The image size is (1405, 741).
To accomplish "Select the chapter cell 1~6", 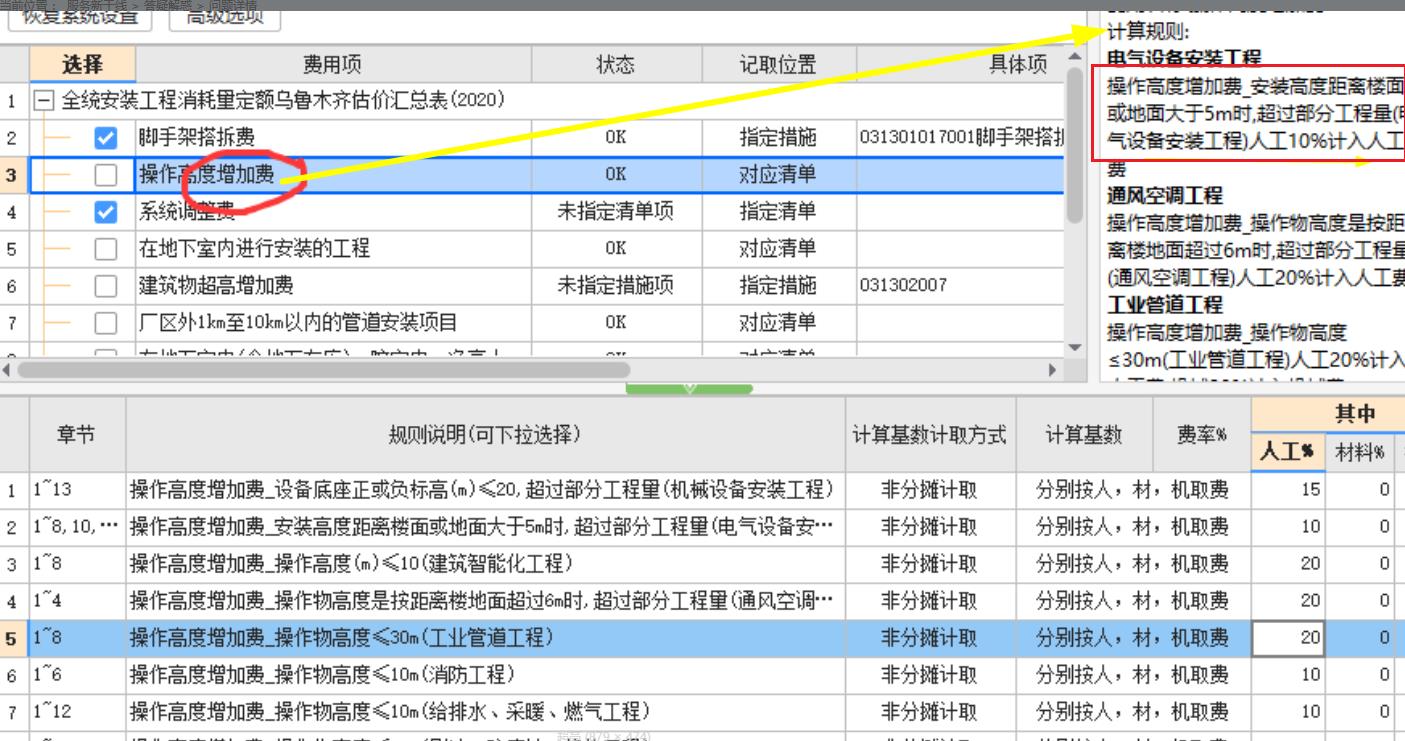I will pyautogui.click(x=76, y=675).
